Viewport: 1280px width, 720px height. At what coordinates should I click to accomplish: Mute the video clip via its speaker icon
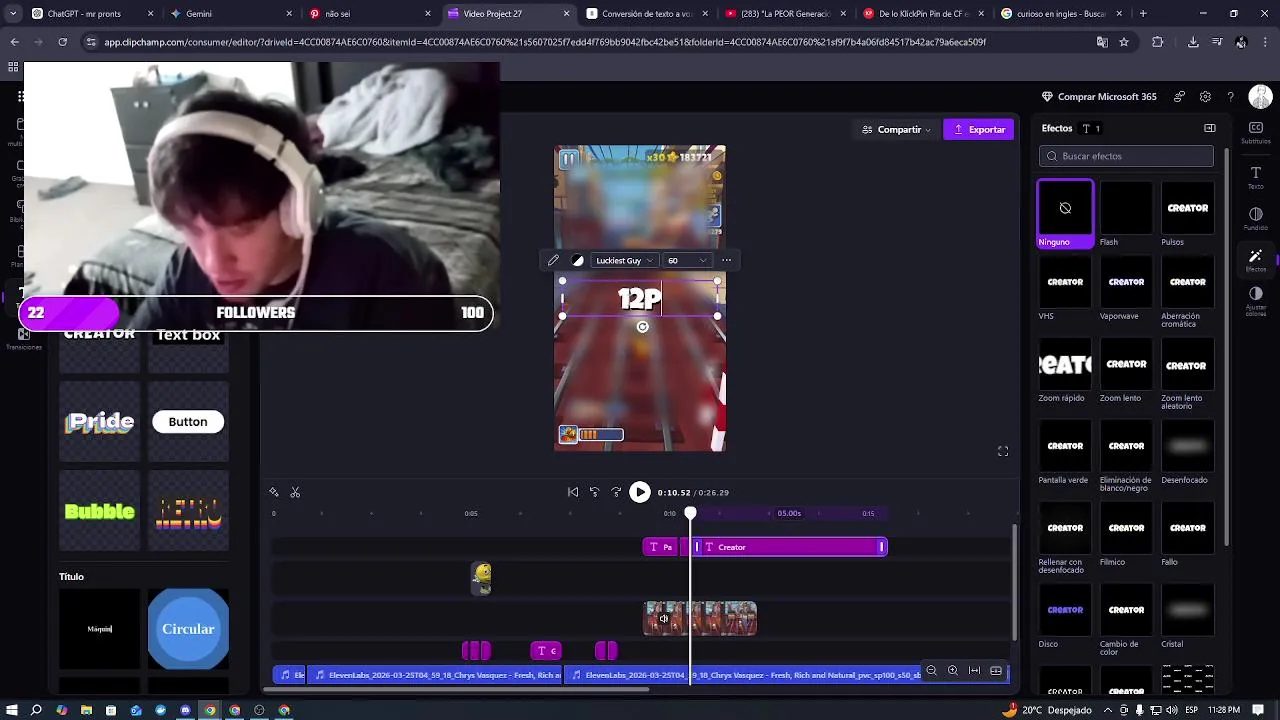(x=663, y=619)
